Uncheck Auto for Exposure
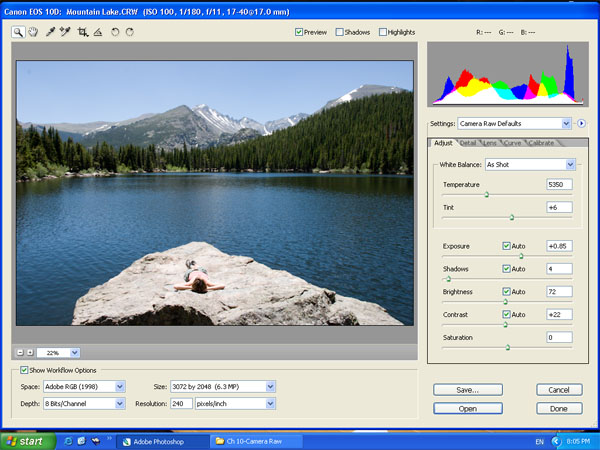Image resolution: width=600 pixels, height=450 pixels. tap(506, 246)
